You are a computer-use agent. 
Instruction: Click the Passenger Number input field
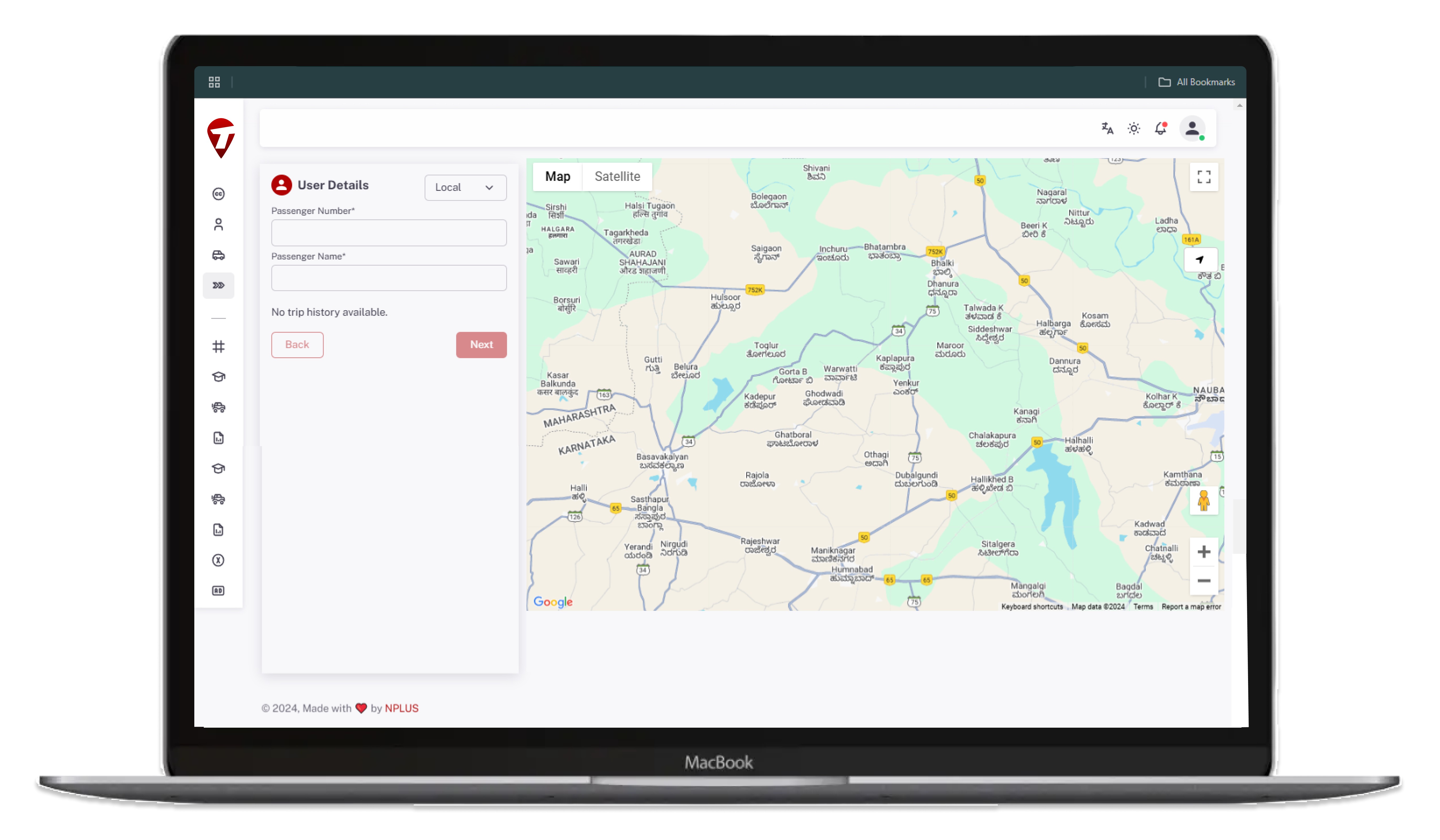pos(389,233)
